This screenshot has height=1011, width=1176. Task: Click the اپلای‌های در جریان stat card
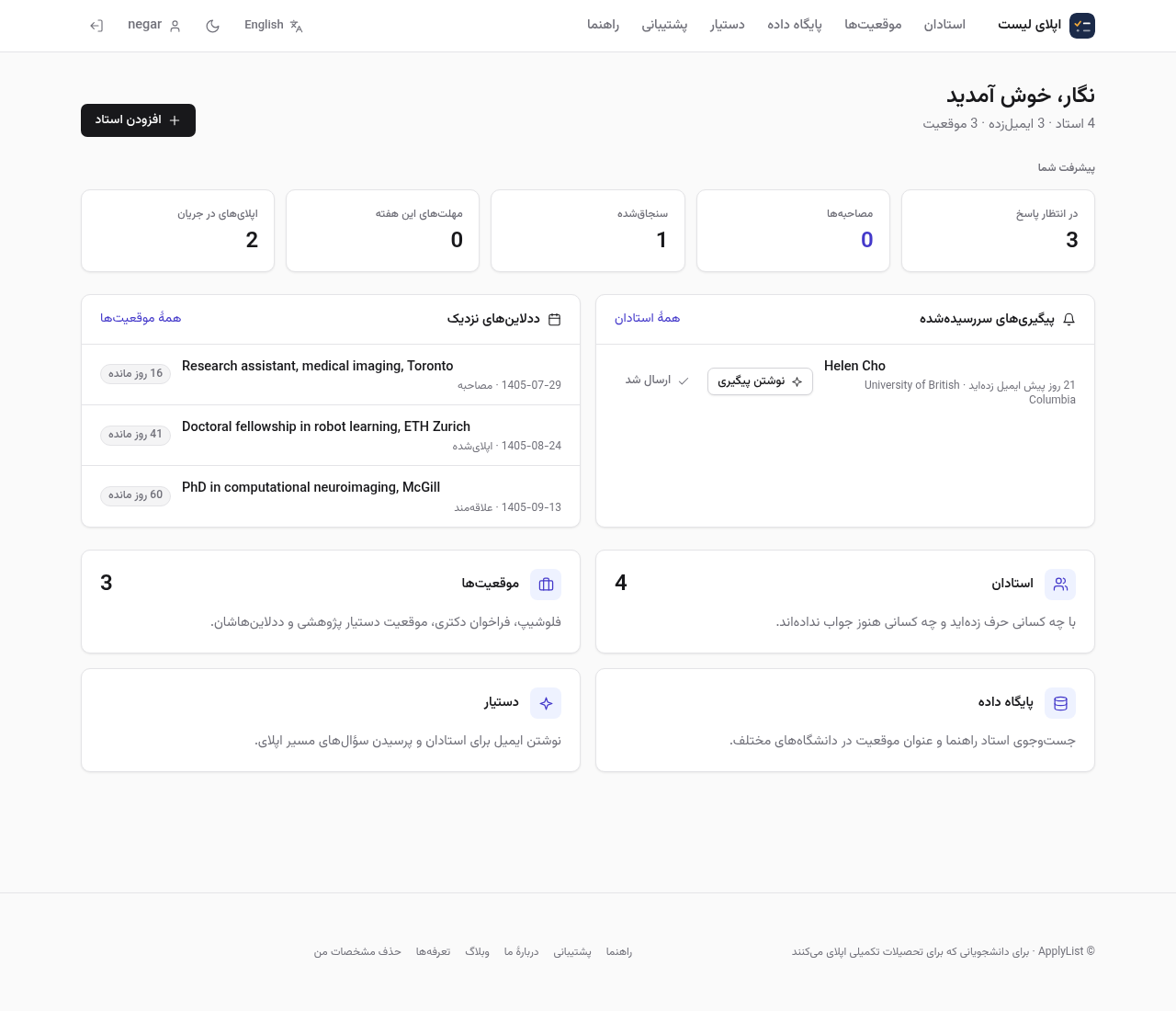(177, 231)
